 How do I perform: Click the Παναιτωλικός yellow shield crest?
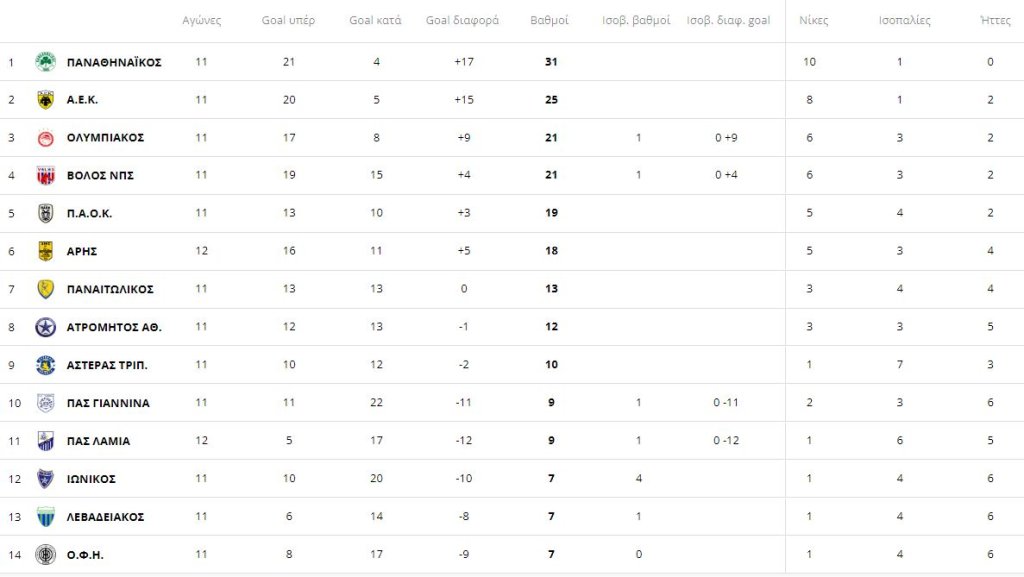[x=45, y=288]
